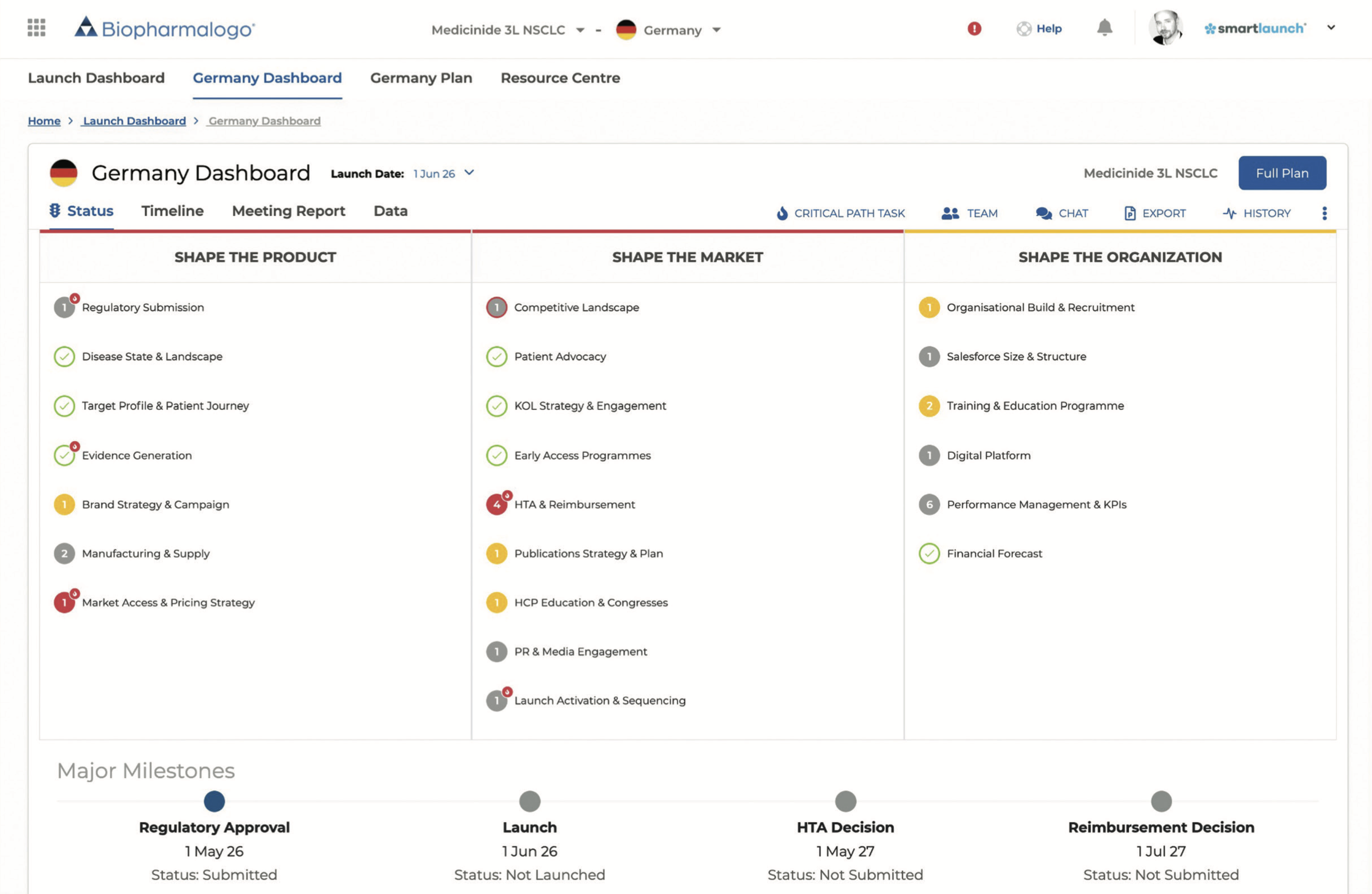The height and width of the screenshot is (894, 1372).
Task: Open notifications bell icon
Action: [x=1104, y=28]
